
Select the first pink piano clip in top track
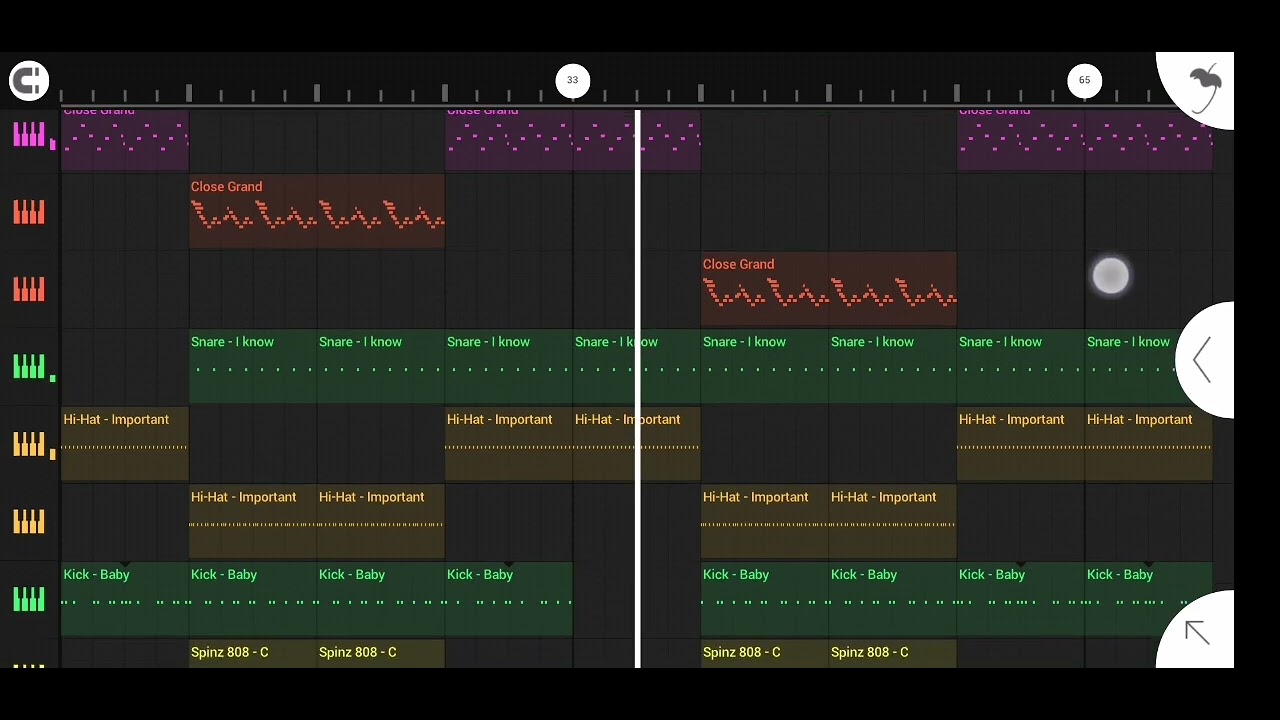click(125, 140)
